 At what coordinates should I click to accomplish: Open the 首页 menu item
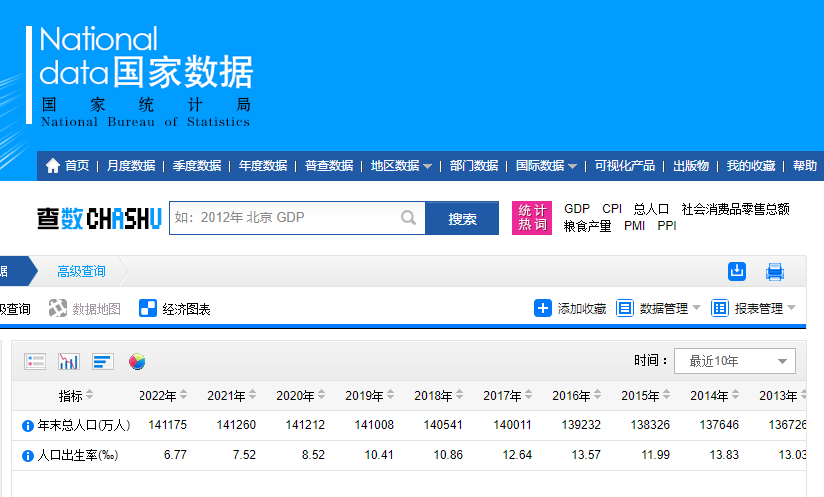(x=77, y=166)
